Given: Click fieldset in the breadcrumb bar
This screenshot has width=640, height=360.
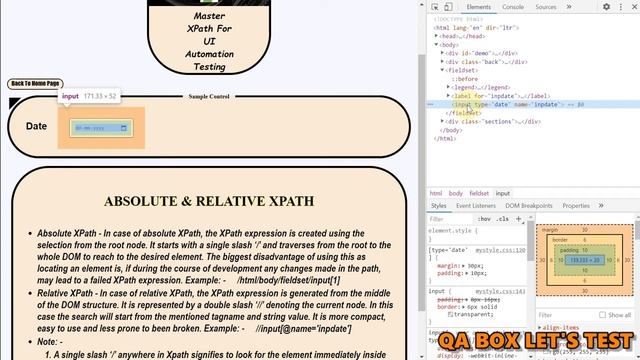Looking at the screenshot, I should click(x=479, y=193).
